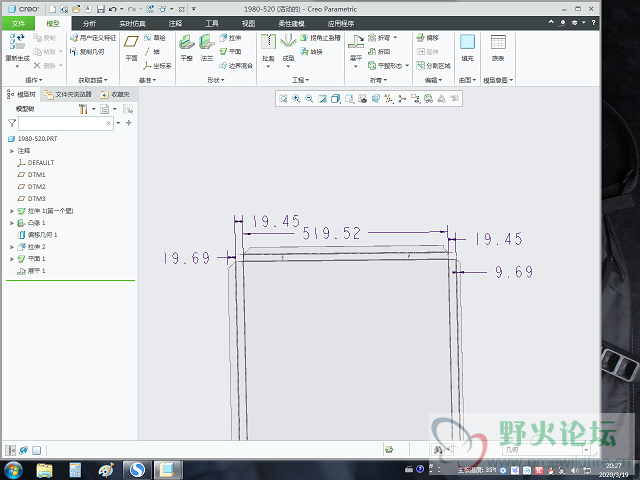
Task: Open Windows Explorer from taskbar
Action: click(x=44, y=470)
